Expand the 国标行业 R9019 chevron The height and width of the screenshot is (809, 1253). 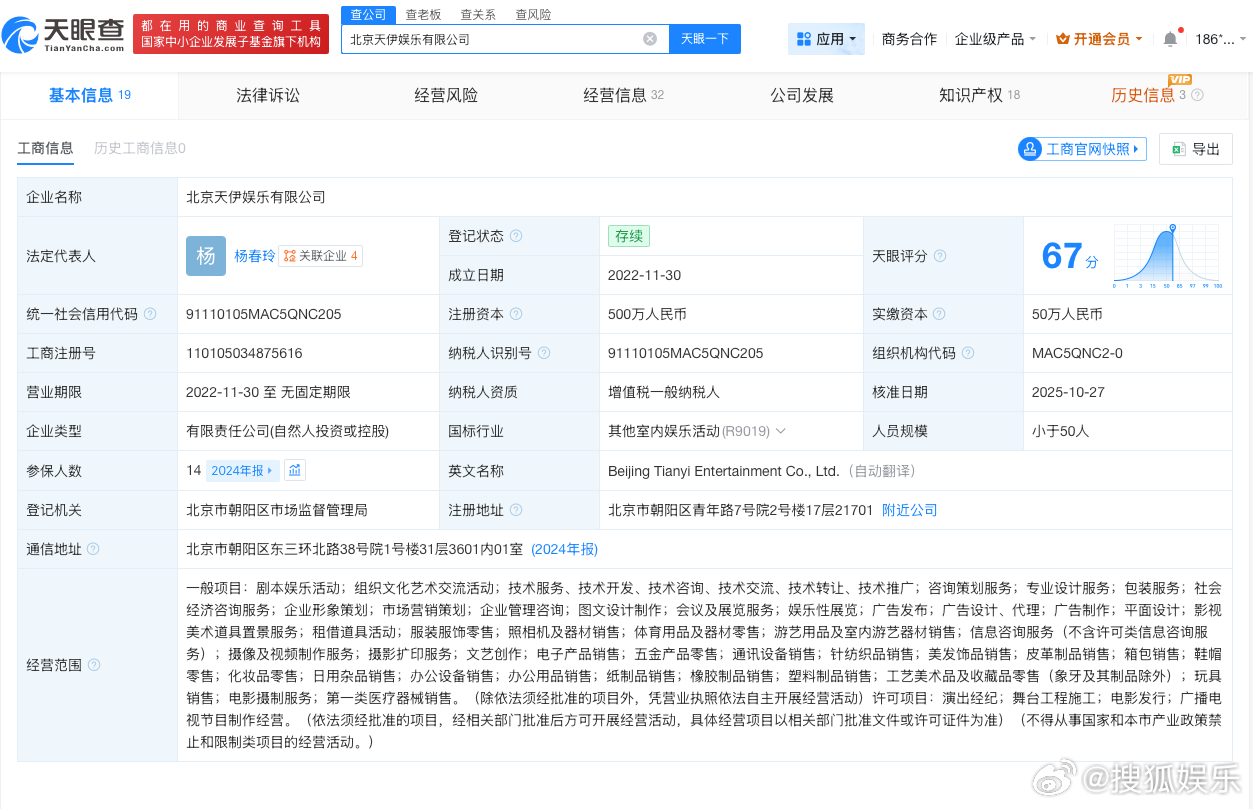[x=780, y=431]
